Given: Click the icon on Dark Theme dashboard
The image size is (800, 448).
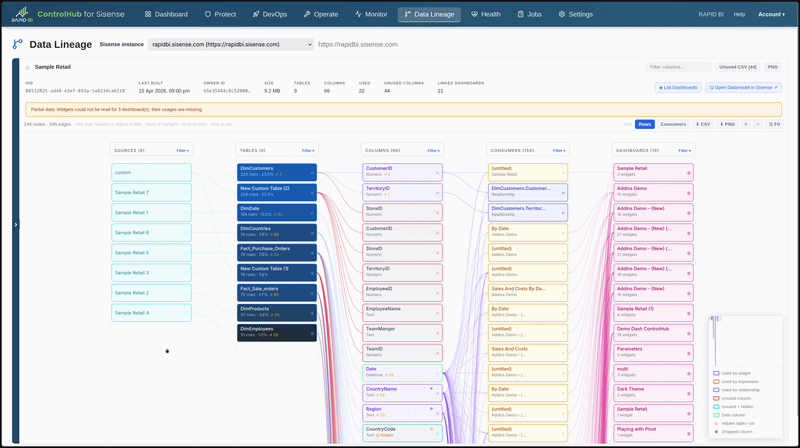Looking at the screenshot, I should (x=689, y=394).
